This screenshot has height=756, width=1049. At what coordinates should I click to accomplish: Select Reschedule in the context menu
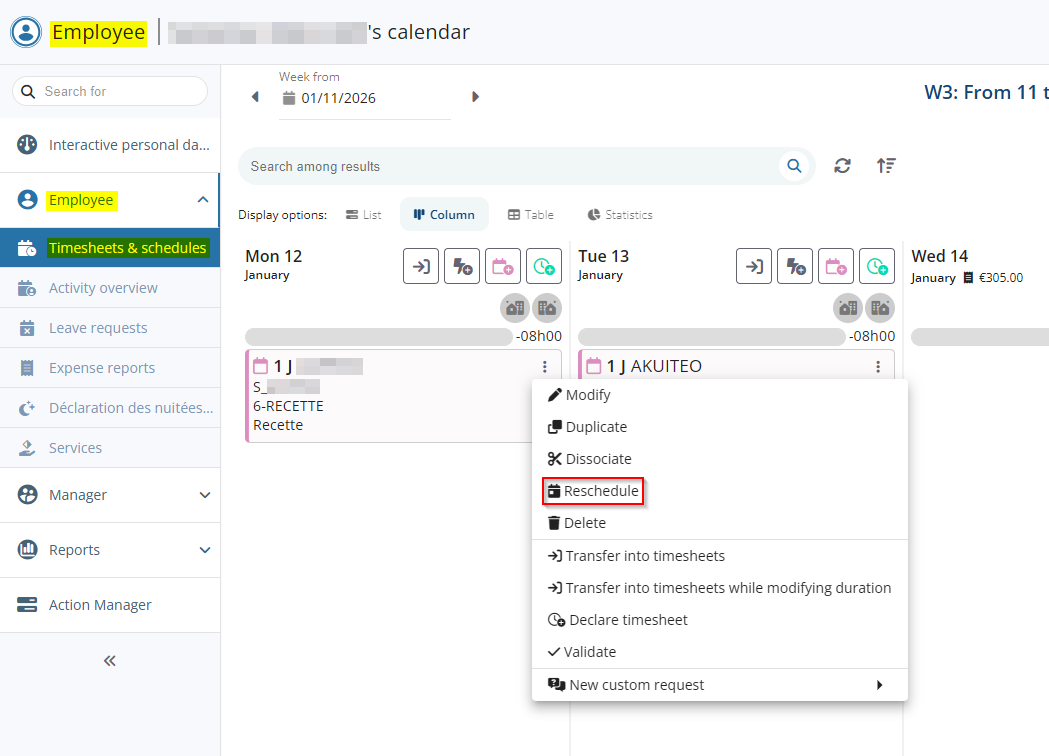coord(592,491)
